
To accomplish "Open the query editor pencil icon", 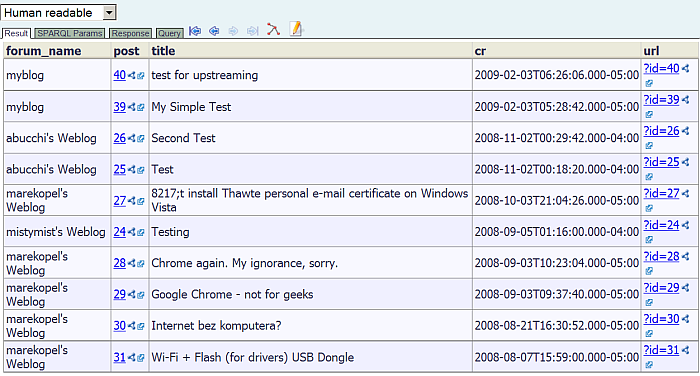I will (x=296, y=29).
